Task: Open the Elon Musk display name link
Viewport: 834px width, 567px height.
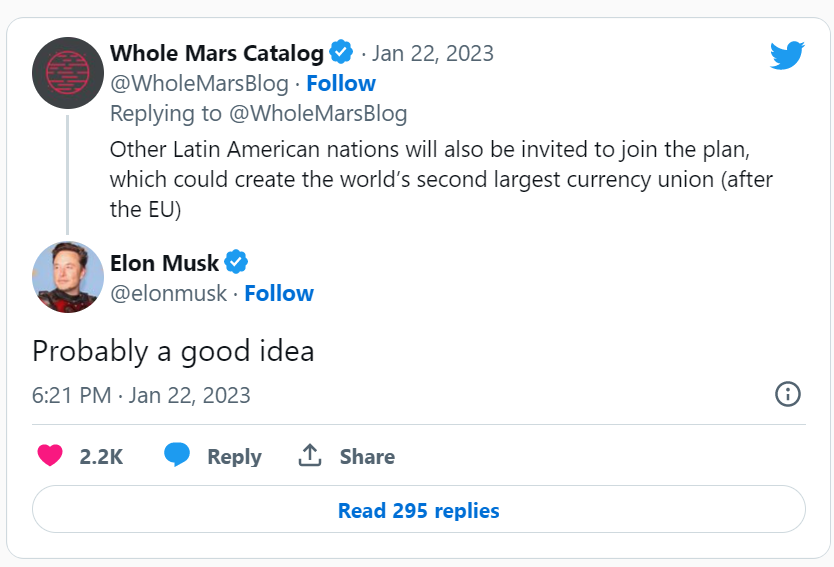Action: tap(164, 263)
